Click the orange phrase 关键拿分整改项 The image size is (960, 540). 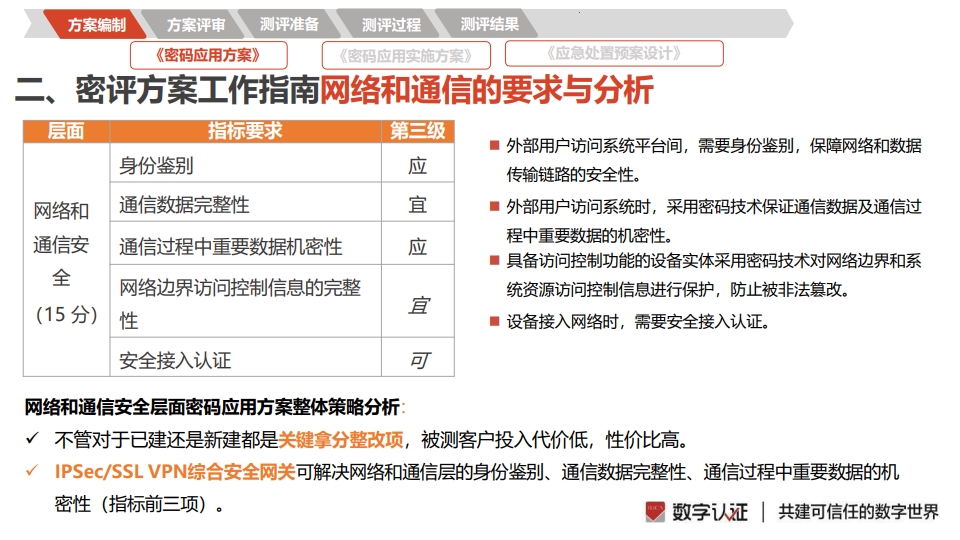coord(340,440)
